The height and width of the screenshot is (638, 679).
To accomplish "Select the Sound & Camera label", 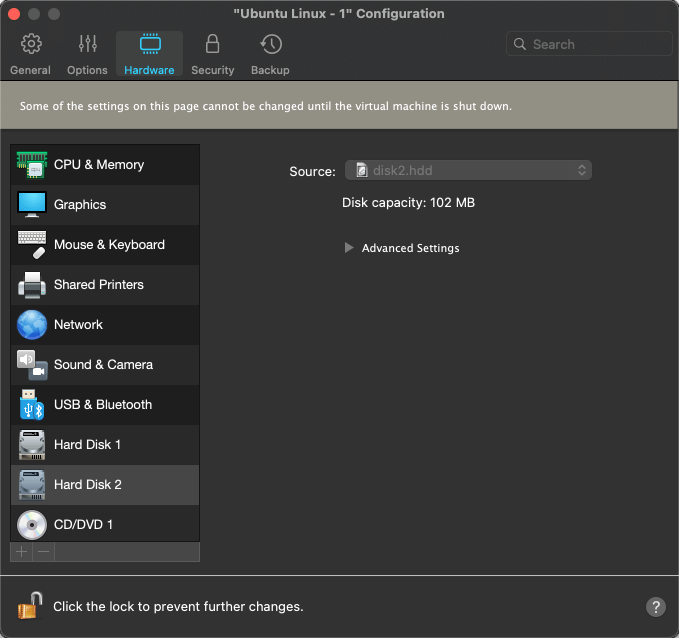I will point(103,365).
